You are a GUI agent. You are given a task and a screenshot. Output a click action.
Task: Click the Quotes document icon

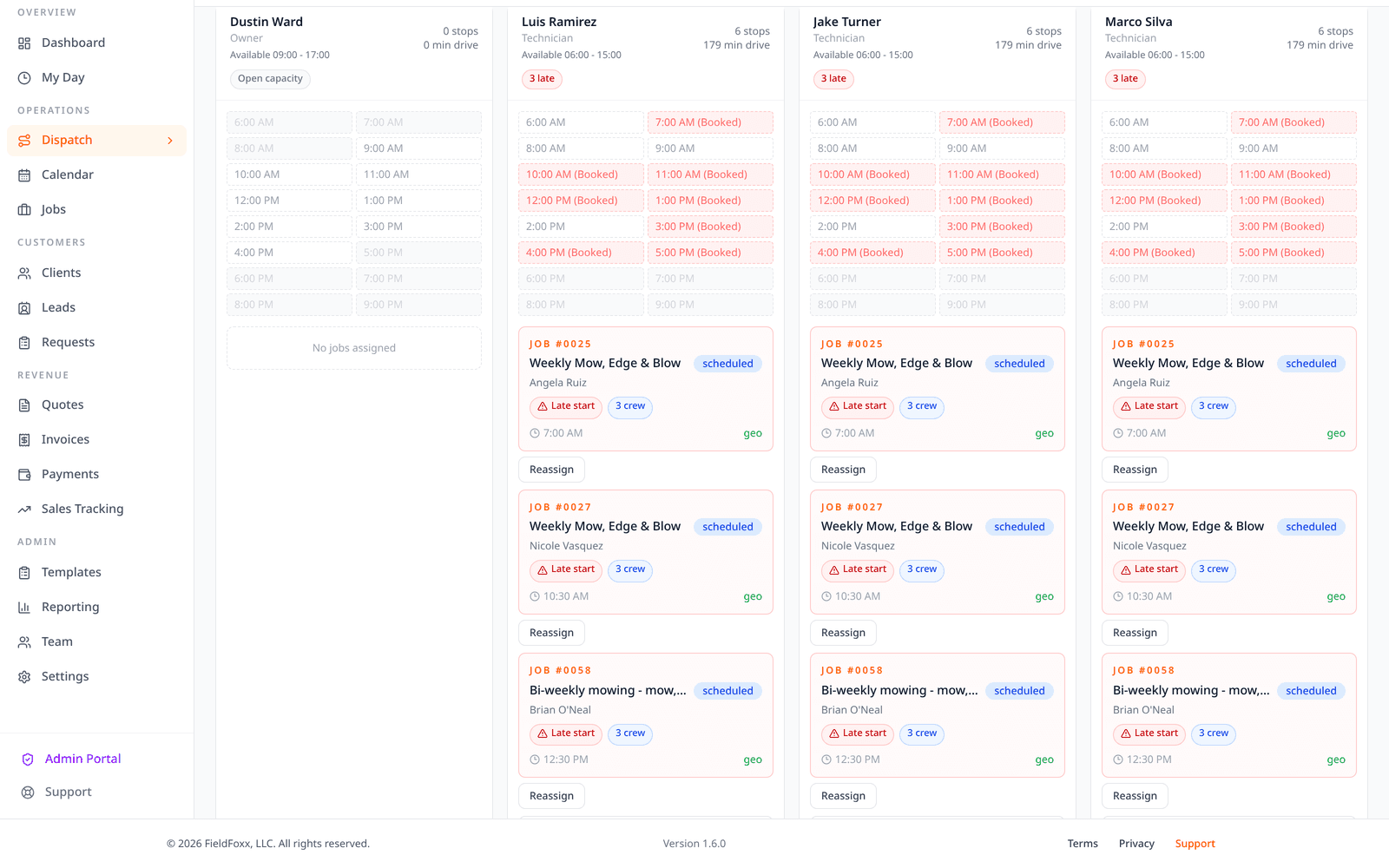(x=24, y=405)
